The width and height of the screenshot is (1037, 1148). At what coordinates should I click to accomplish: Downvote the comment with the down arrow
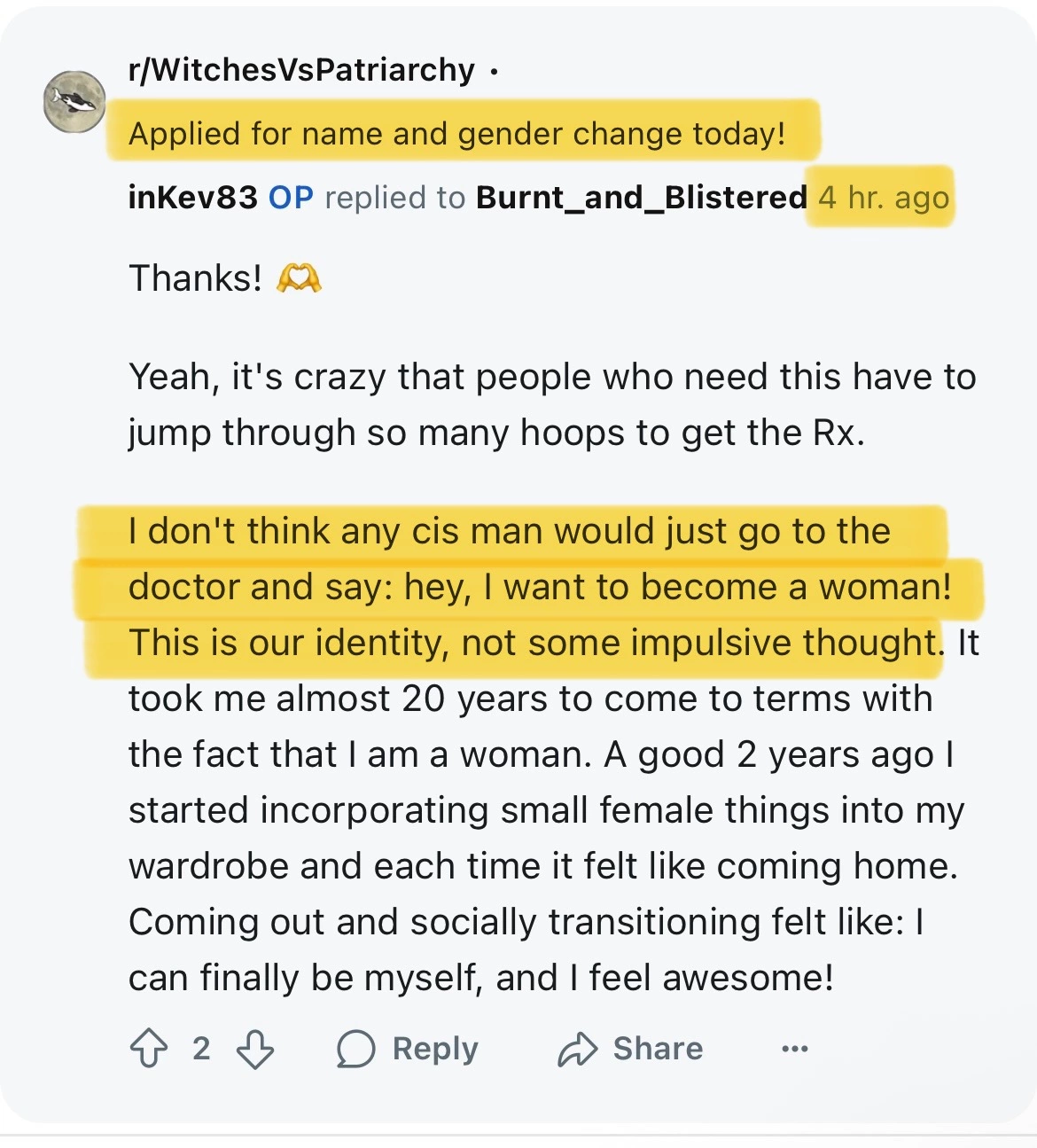(255, 1049)
